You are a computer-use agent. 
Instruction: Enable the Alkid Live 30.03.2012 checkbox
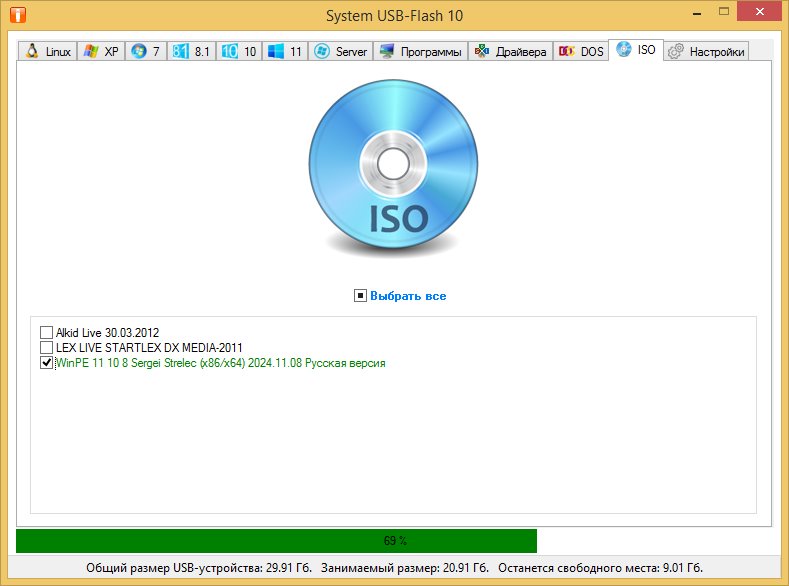tap(47, 332)
